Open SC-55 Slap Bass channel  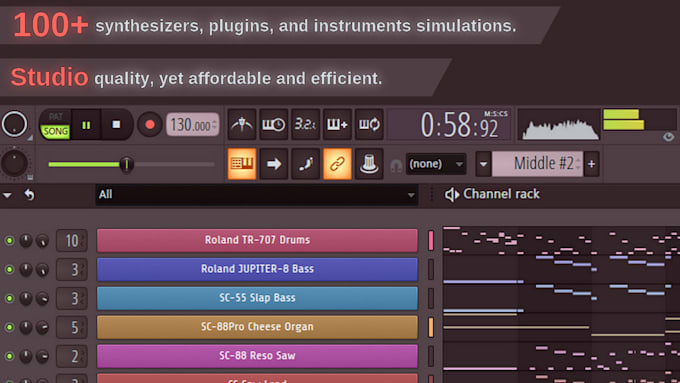point(257,298)
